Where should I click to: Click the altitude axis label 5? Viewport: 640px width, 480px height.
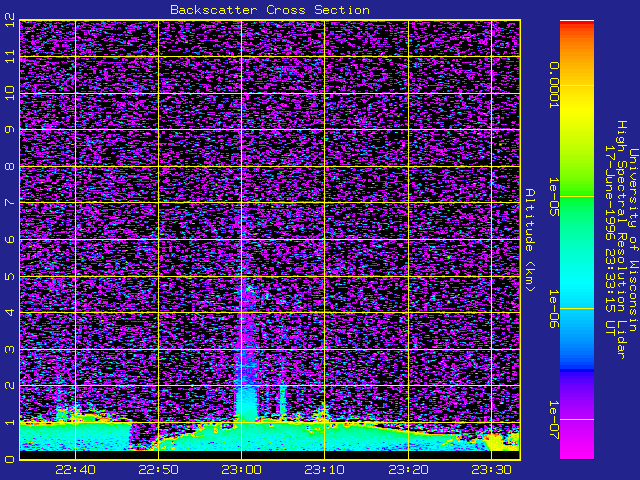[x=10, y=276]
